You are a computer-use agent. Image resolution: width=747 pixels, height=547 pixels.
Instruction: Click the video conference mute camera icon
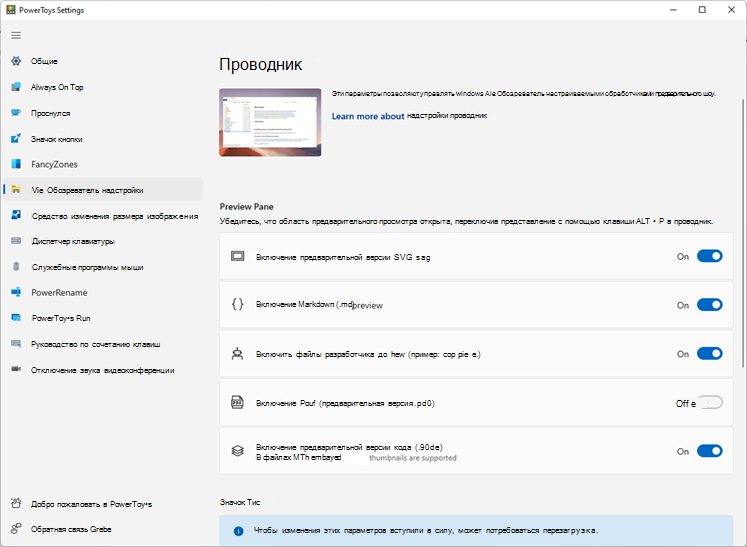pyautogui.click(x=16, y=369)
